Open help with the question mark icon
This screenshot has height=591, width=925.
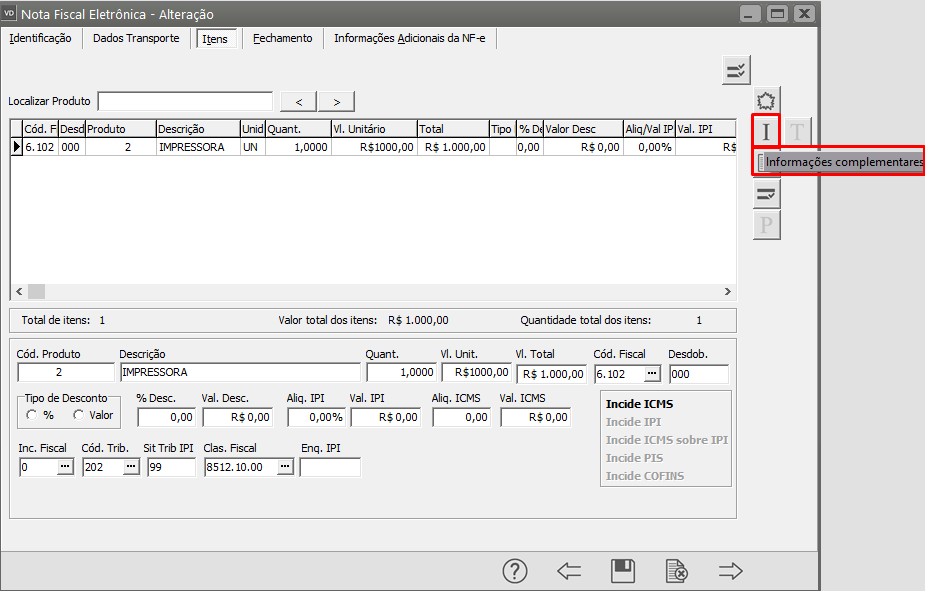514,571
